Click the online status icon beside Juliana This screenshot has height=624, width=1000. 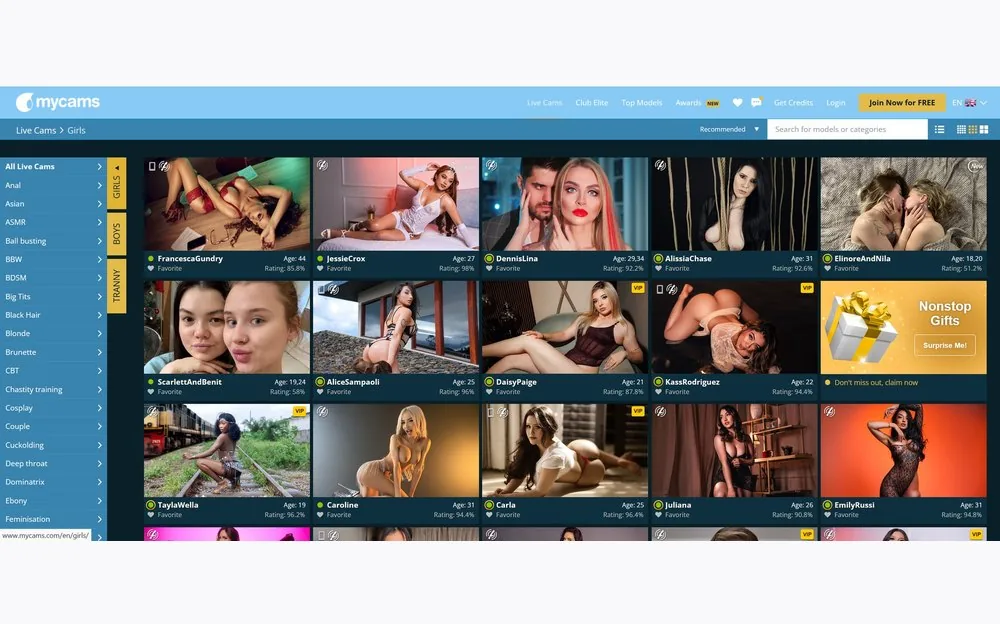click(x=658, y=505)
